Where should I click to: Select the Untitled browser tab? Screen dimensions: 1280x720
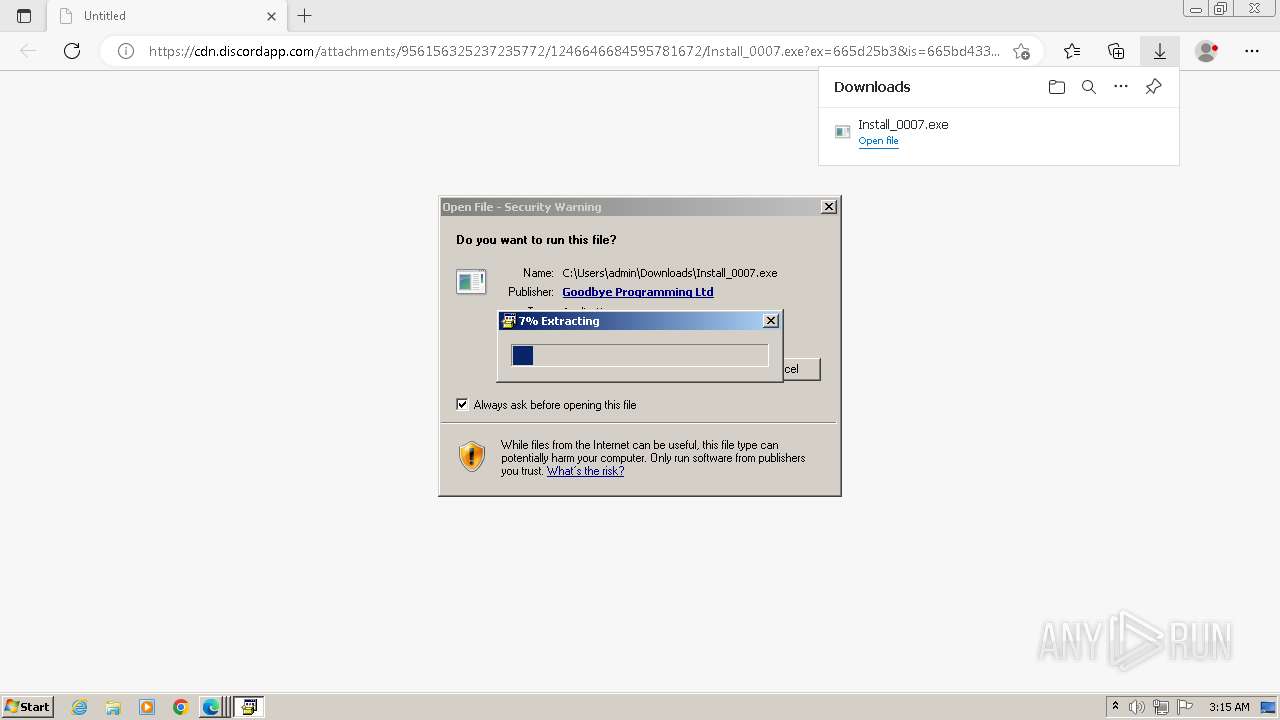(167, 16)
